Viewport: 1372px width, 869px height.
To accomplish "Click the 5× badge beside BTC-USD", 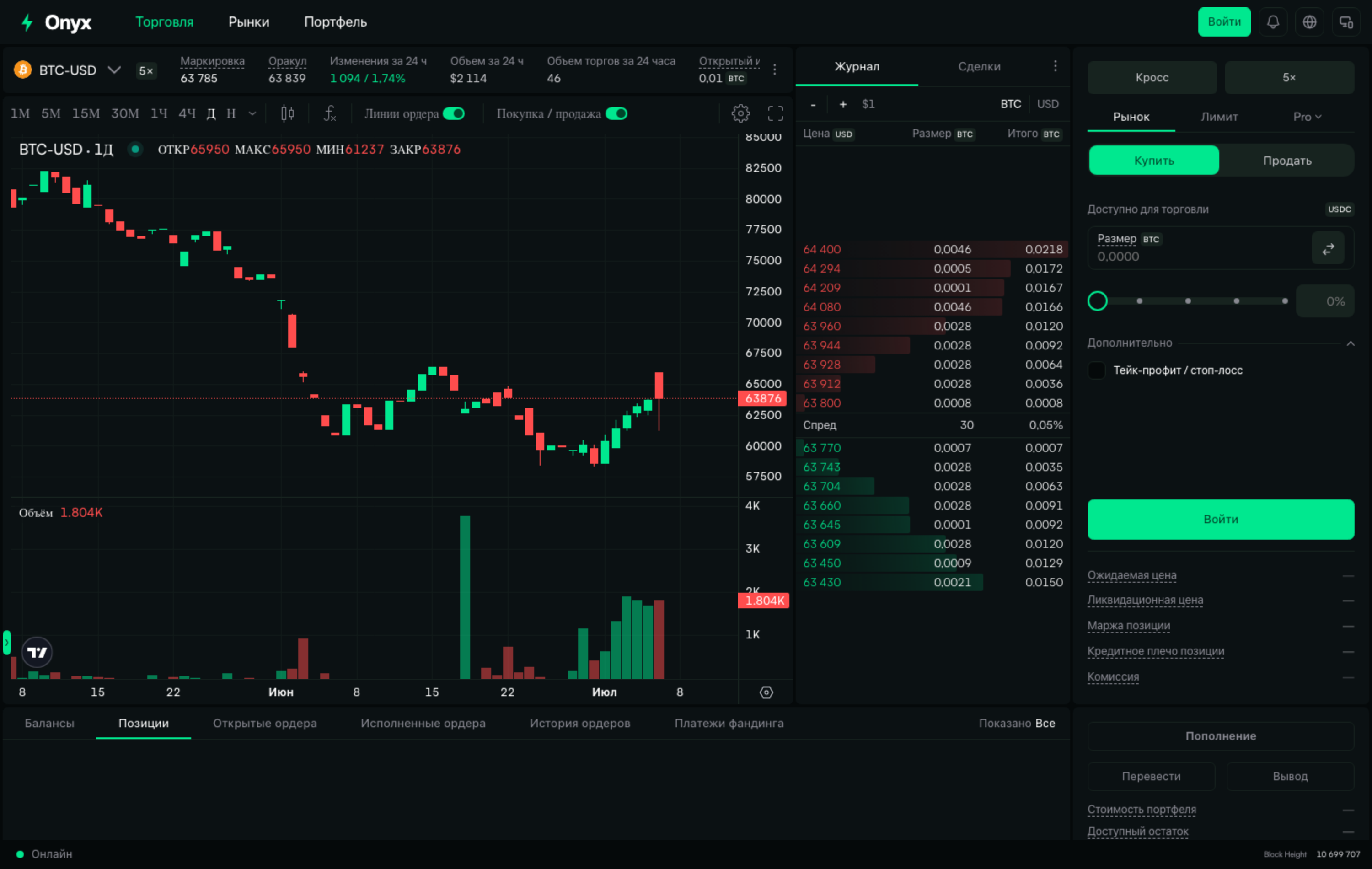I will point(146,70).
